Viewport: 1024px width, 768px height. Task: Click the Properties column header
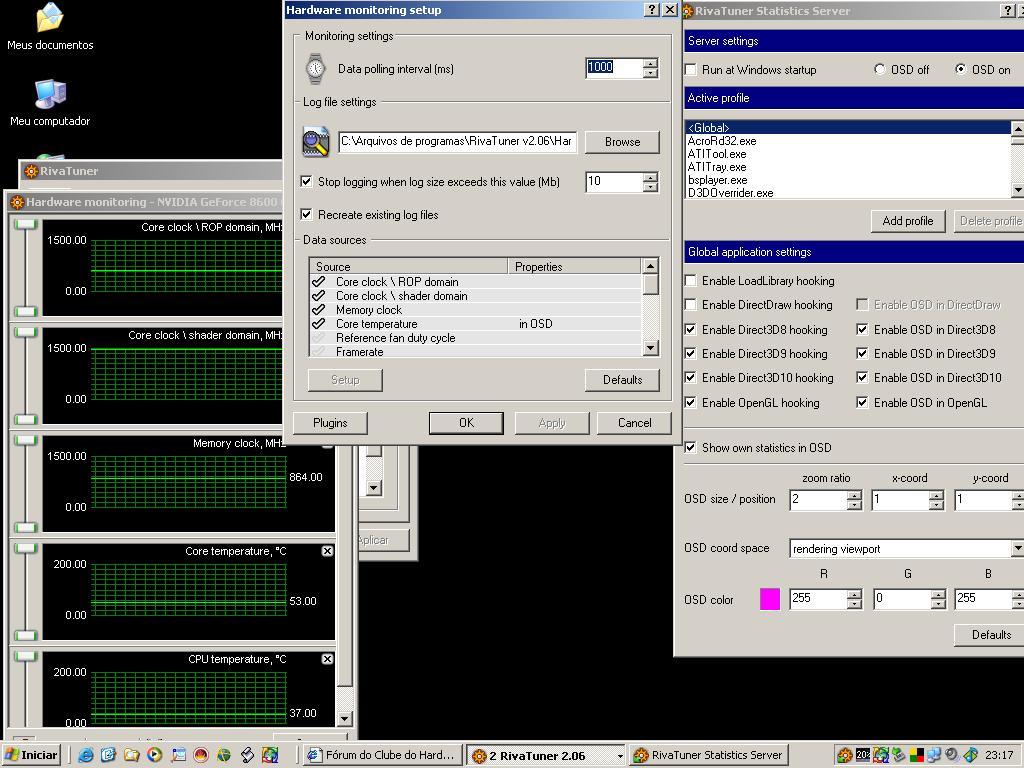(575, 266)
